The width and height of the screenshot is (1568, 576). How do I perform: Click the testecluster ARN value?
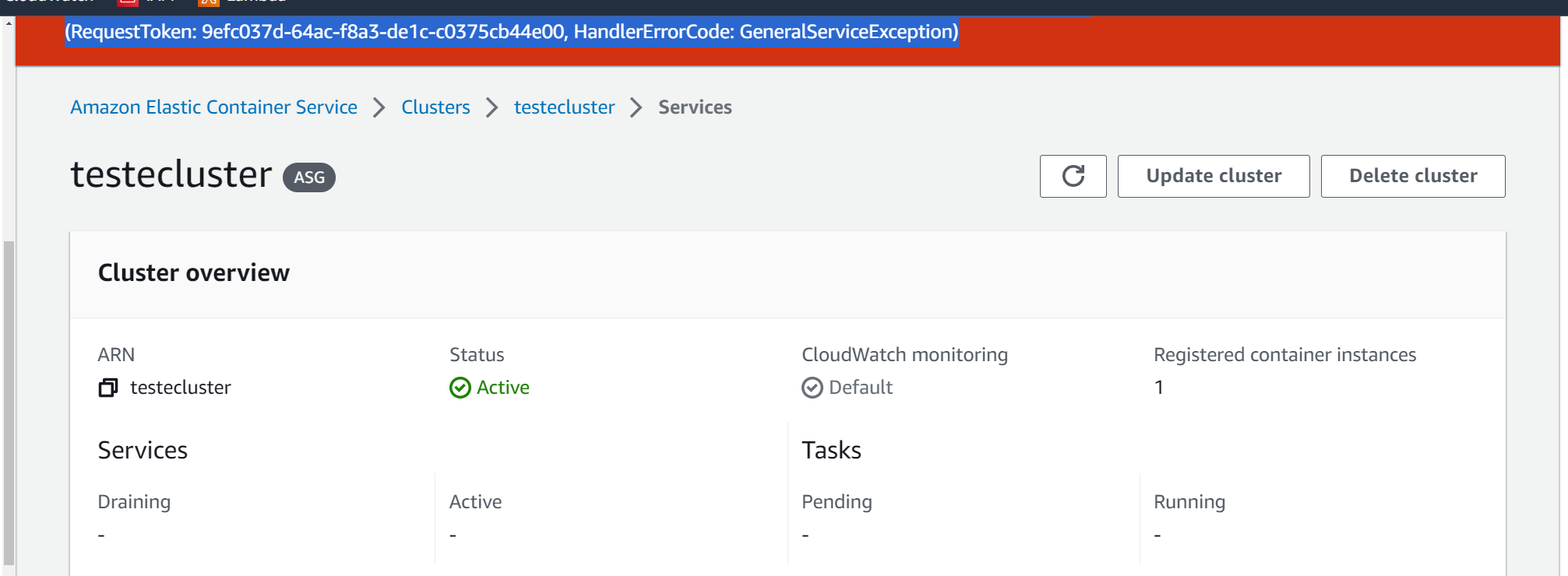[x=181, y=388]
